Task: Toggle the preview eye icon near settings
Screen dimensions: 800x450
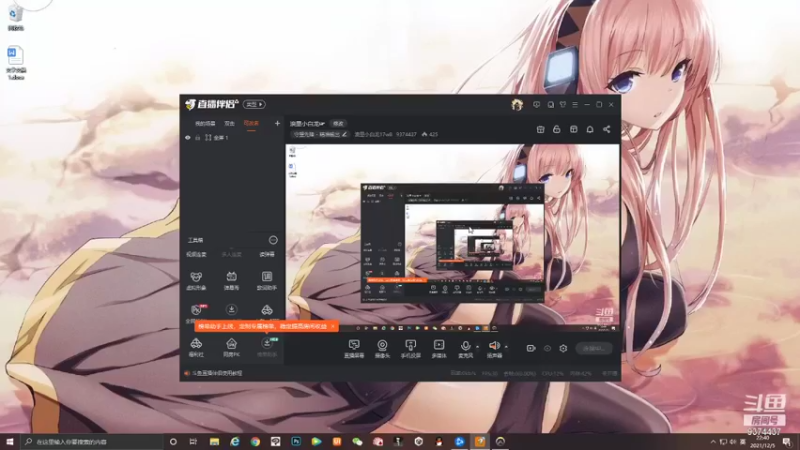Action: 547,348
